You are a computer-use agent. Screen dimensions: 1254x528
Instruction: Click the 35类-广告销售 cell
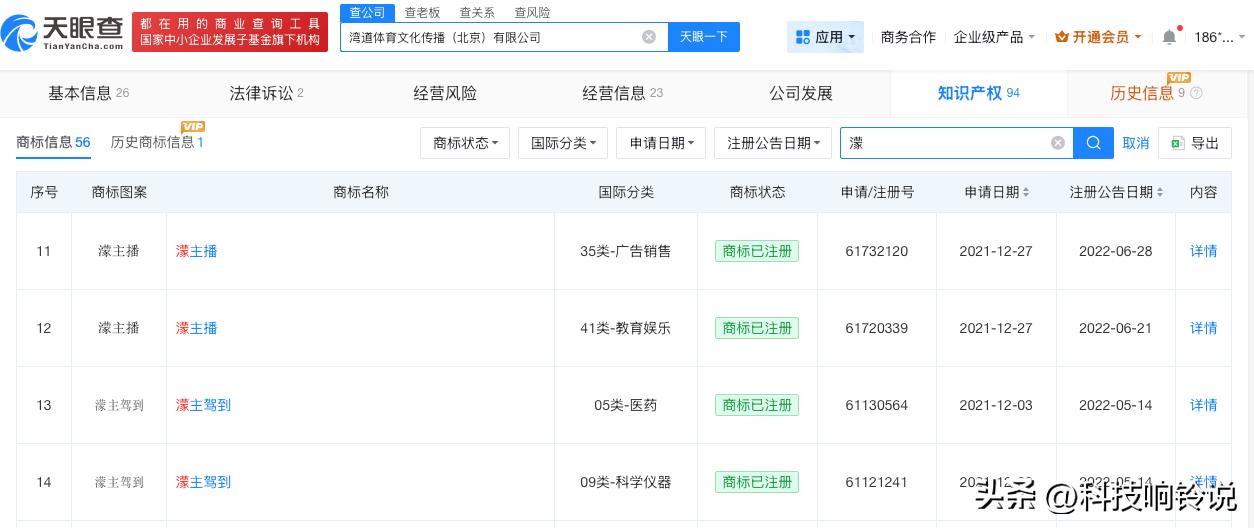626,251
